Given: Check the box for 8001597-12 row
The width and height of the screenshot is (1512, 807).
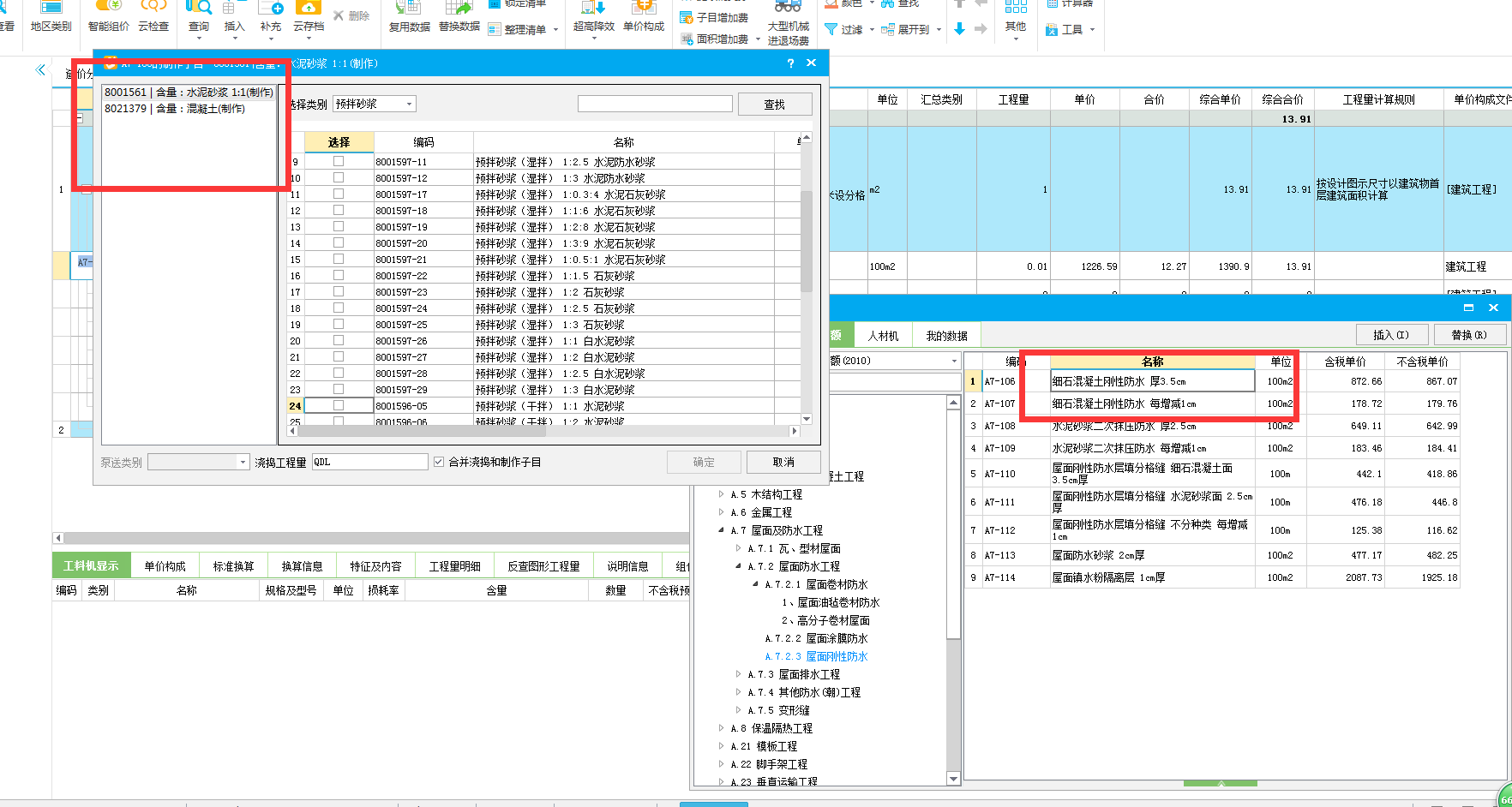Looking at the screenshot, I should point(339,177).
